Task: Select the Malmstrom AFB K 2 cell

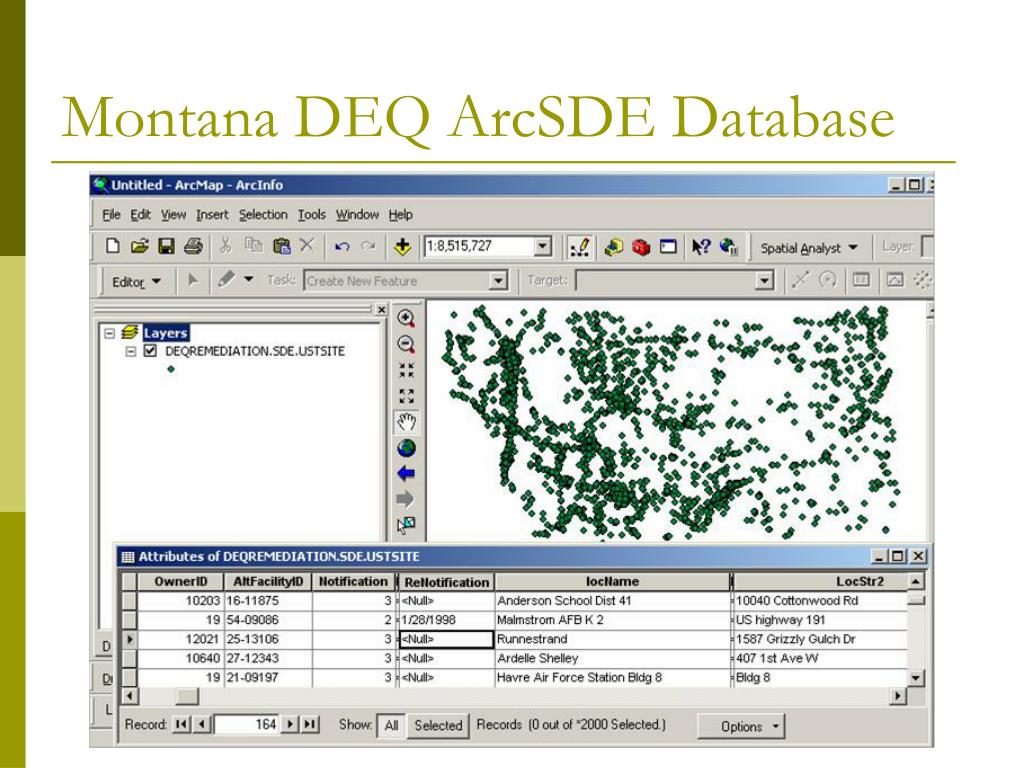Action: click(x=612, y=620)
